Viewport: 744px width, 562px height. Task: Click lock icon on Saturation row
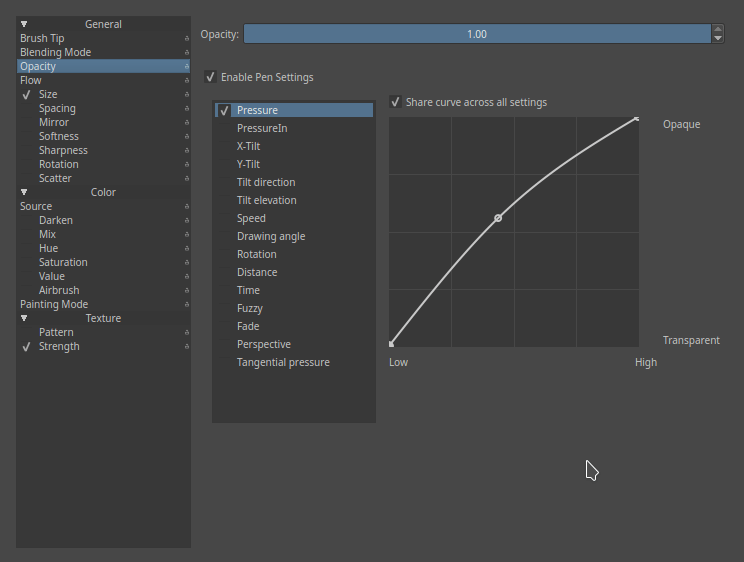pos(186,262)
